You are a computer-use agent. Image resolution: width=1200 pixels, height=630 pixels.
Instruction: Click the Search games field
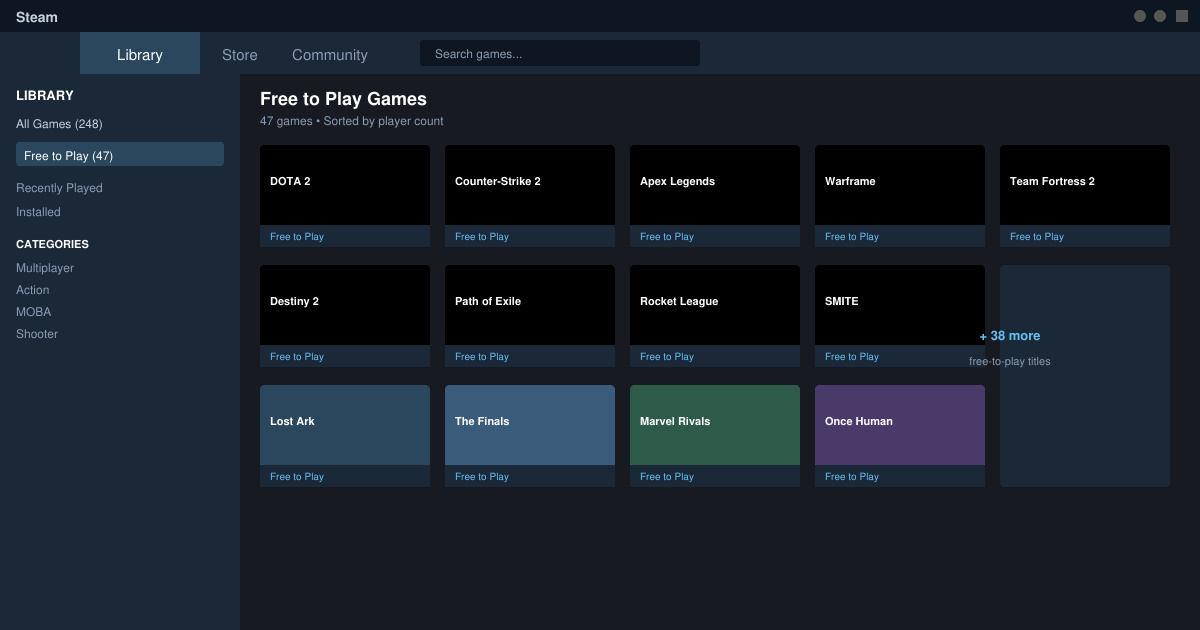pyautogui.click(x=560, y=54)
